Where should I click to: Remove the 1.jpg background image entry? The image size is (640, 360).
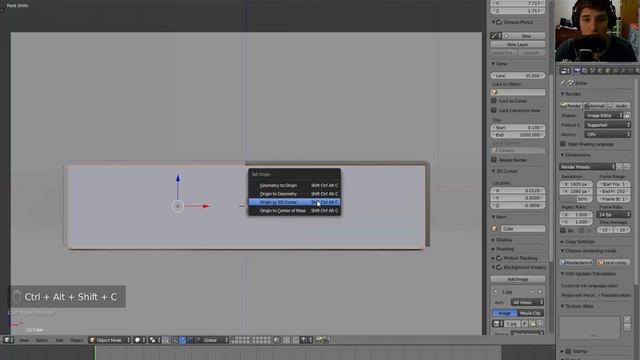[540, 292]
